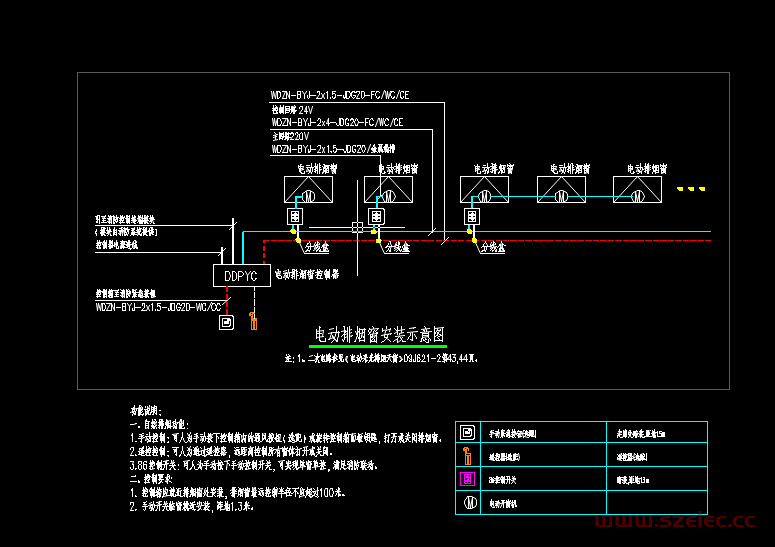Screen dimensions: 775x547
Task: Select the requirement line mentioning 100米
Action: pyautogui.click(x=238, y=493)
